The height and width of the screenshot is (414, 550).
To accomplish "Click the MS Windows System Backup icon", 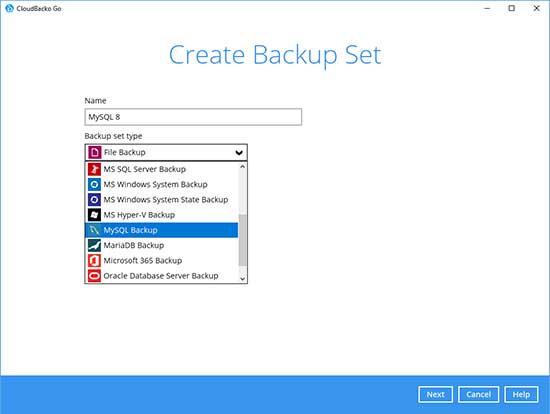I will [x=94, y=184].
